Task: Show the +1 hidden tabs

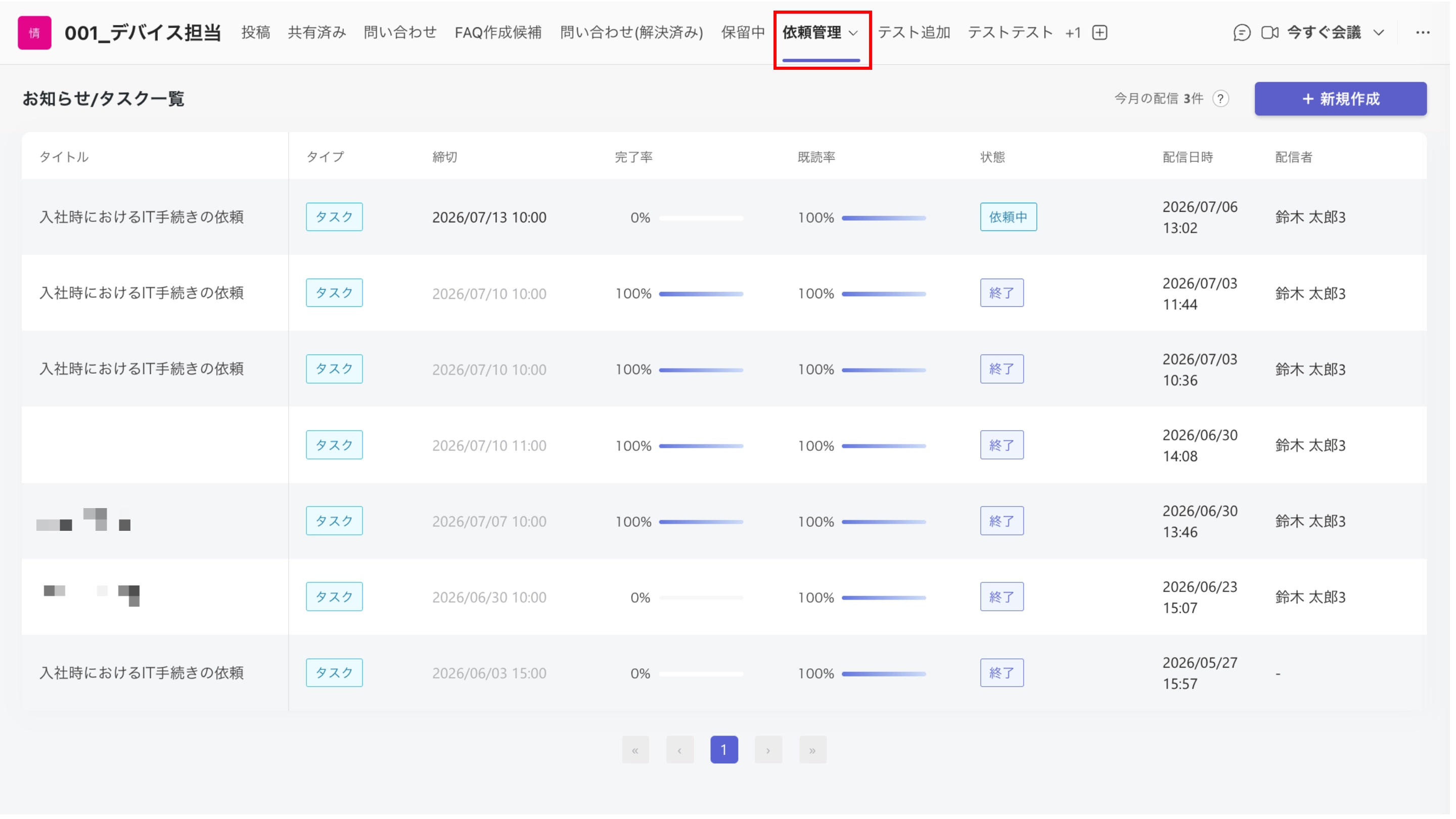Action: [1073, 33]
